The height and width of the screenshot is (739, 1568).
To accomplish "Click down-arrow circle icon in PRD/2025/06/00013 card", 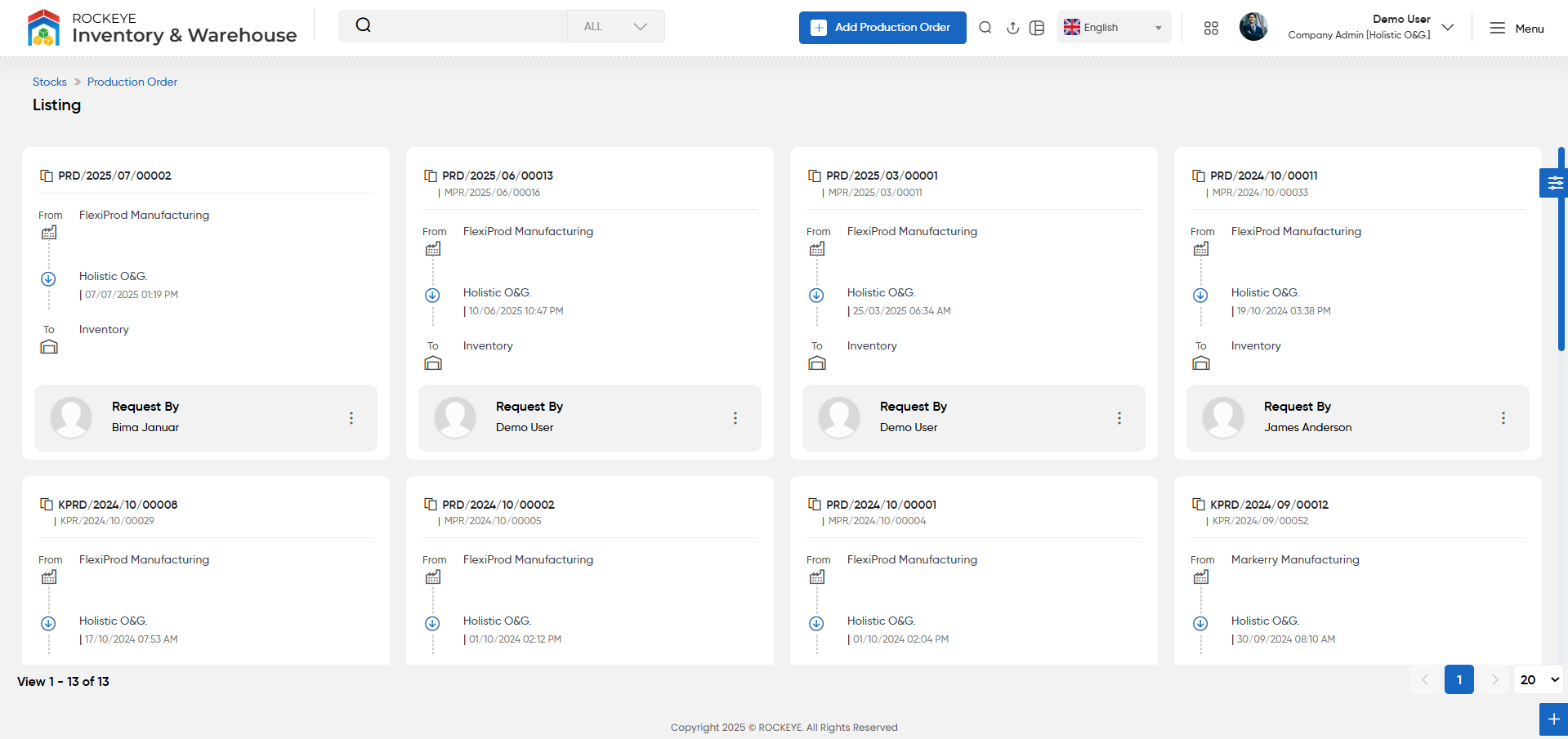I will coord(432,296).
